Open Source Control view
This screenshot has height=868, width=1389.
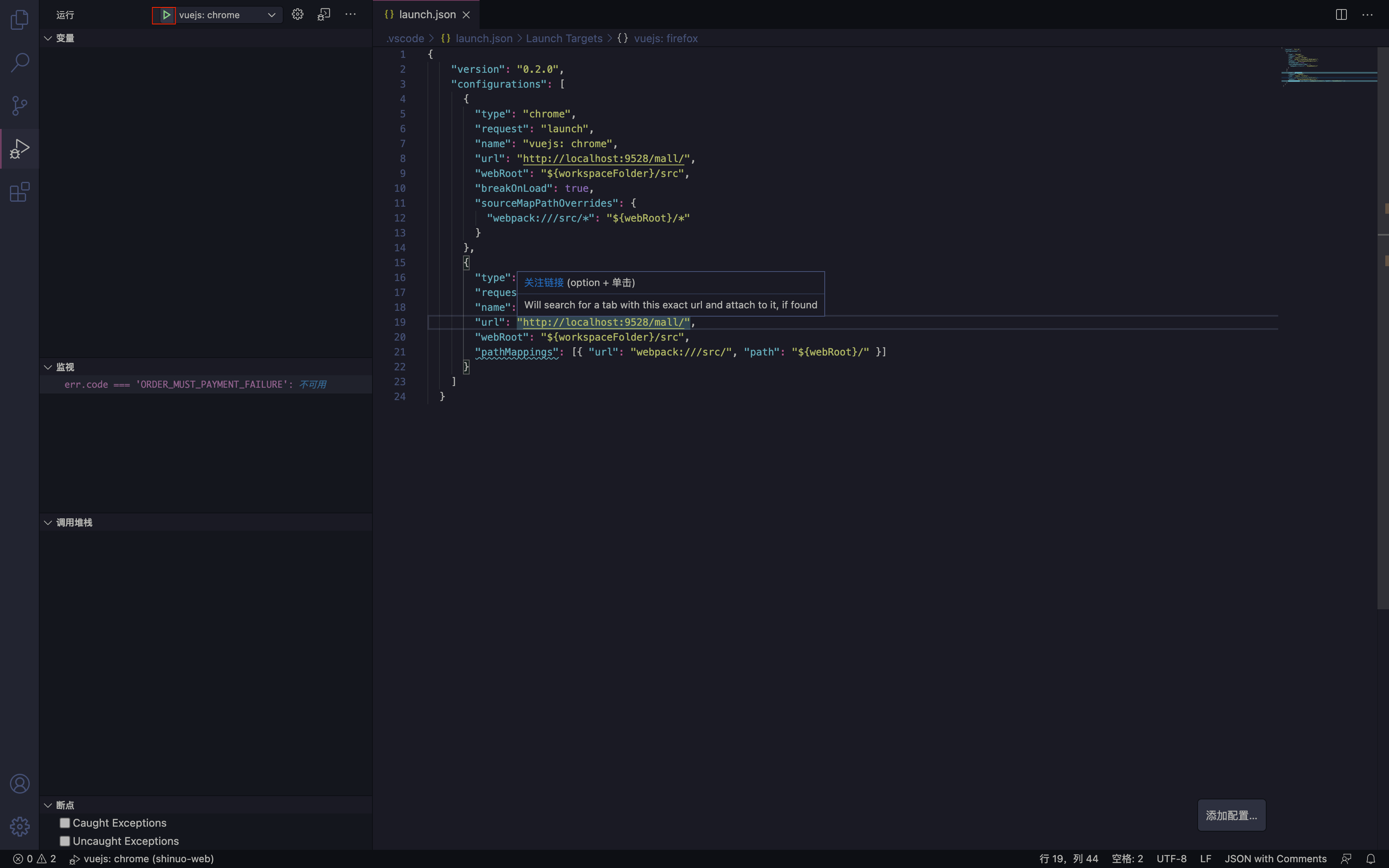(19, 105)
